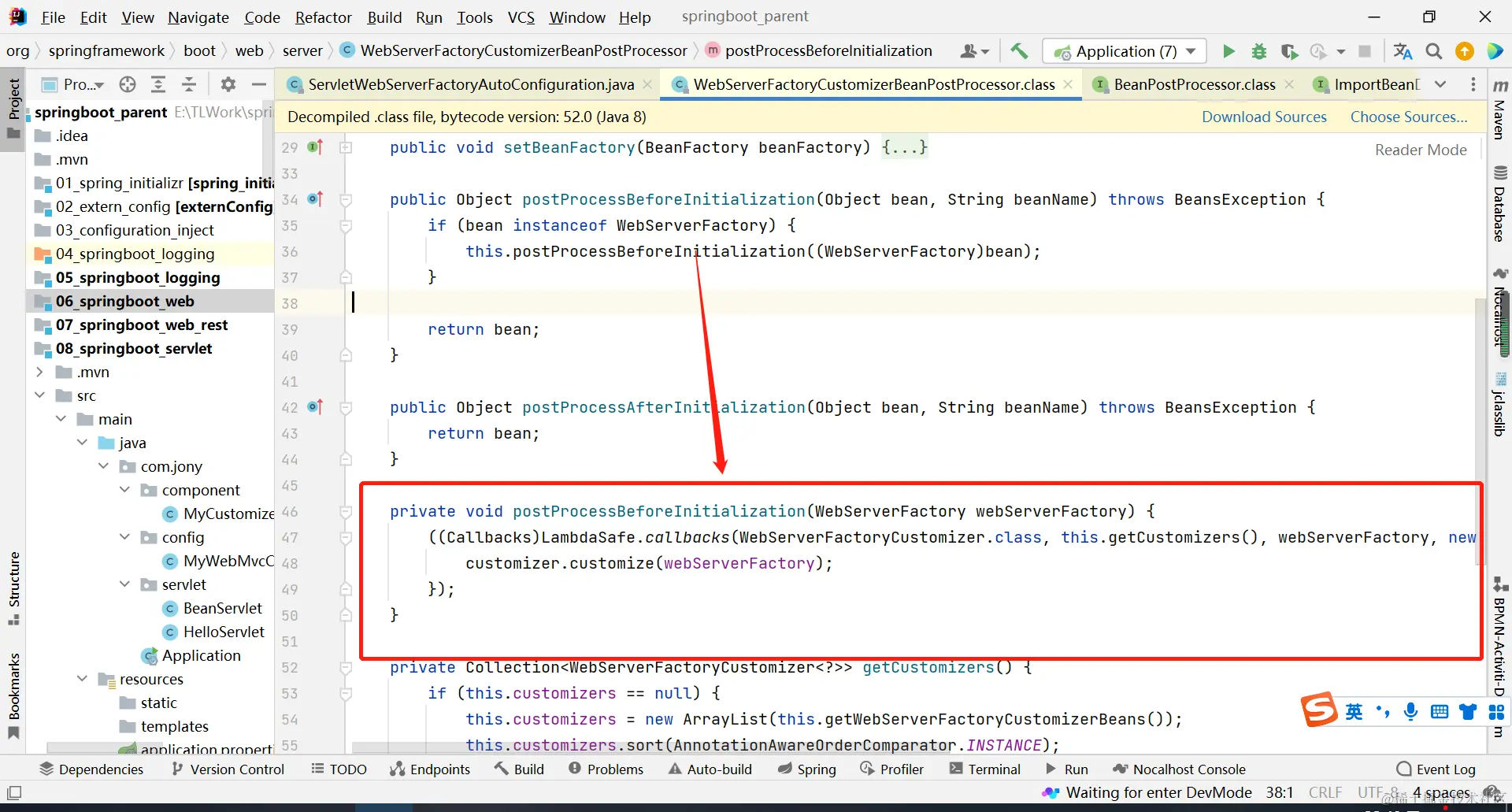Open the Maven tool window
Screen dimensions: 1512x812
[x=1499, y=109]
